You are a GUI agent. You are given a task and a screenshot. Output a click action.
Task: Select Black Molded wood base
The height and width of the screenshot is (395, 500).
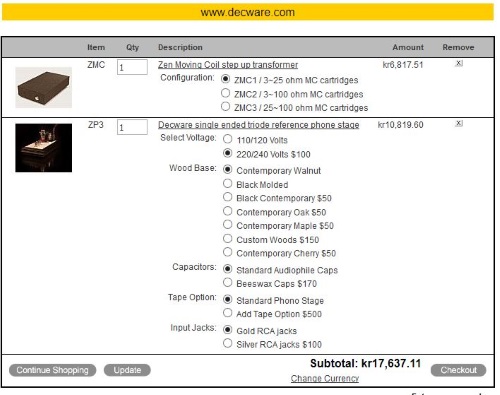click(x=227, y=183)
